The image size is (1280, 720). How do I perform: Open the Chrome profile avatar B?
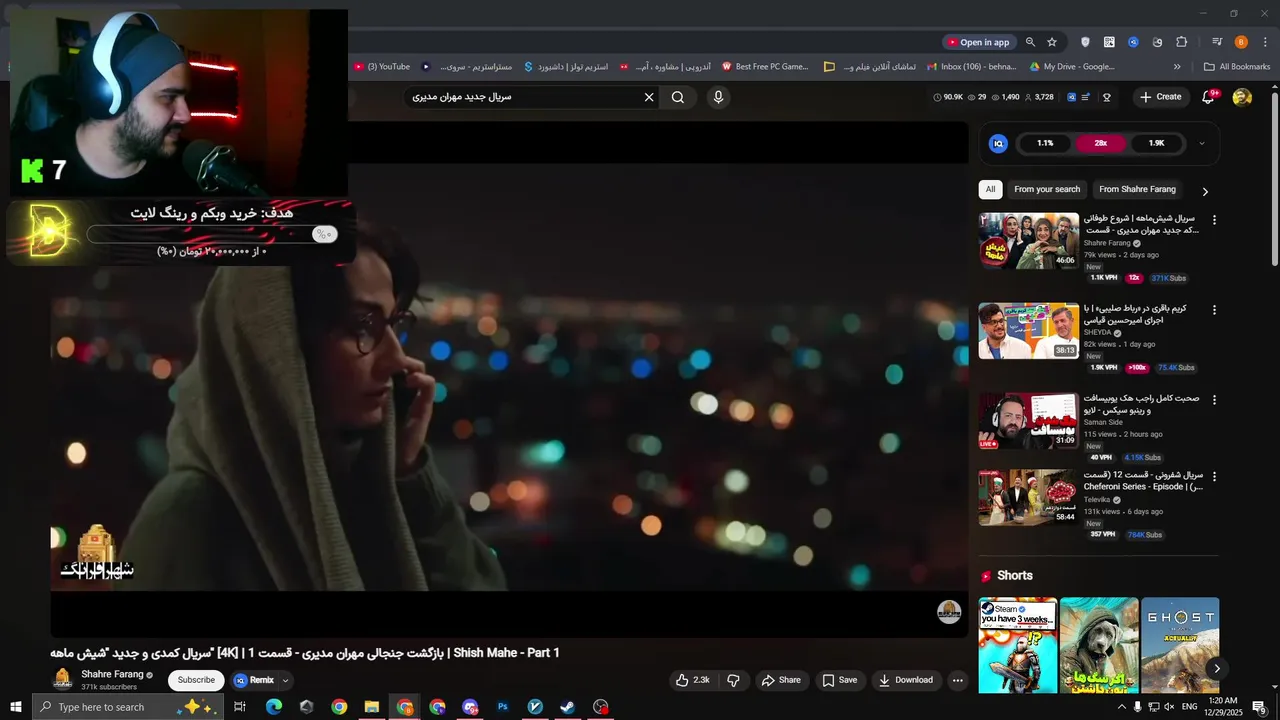(x=1241, y=42)
